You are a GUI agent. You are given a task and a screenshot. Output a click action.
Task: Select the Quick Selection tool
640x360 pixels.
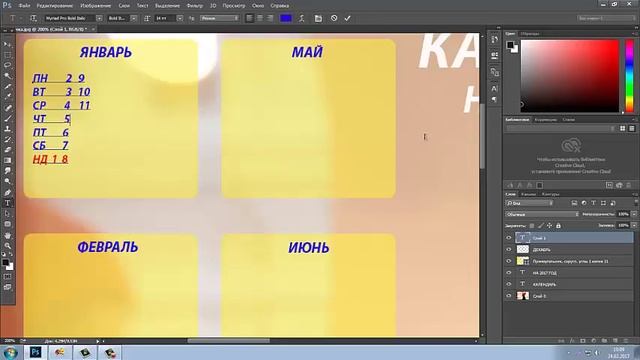tap(7, 76)
